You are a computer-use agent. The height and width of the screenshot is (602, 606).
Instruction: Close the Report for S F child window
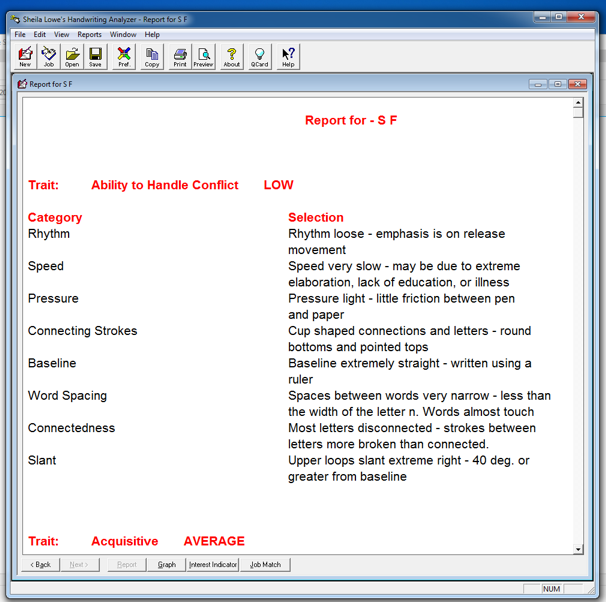click(x=577, y=84)
